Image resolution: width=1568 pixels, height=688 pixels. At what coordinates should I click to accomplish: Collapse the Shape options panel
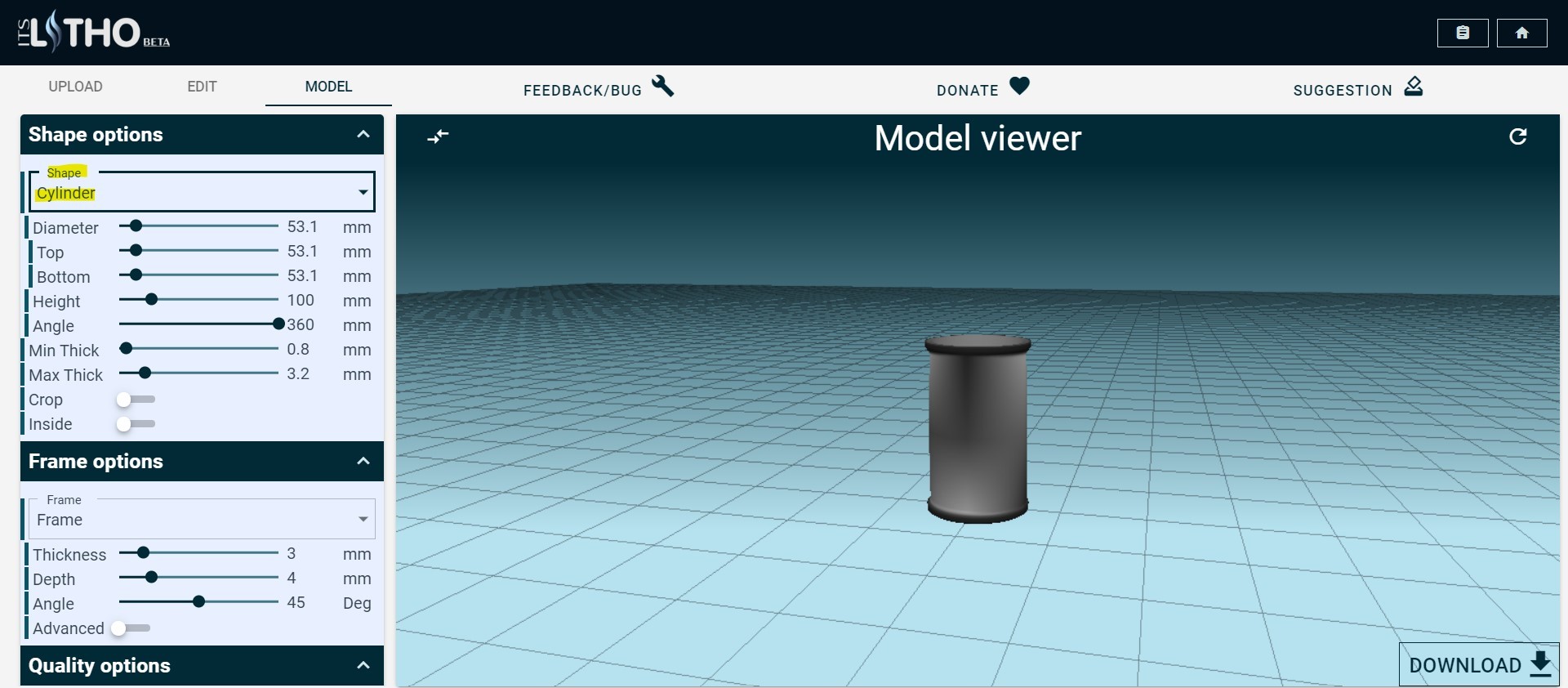coord(363,134)
